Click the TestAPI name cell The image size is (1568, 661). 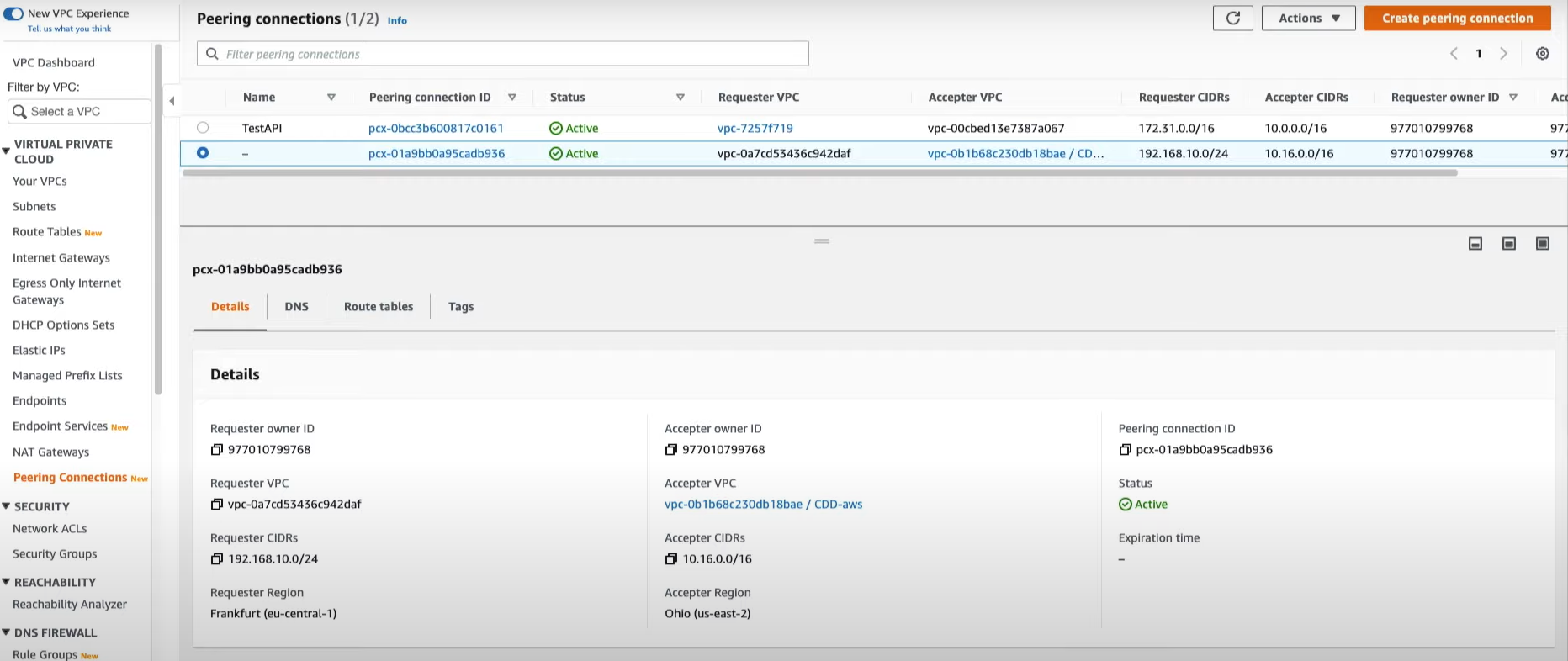click(262, 129)
